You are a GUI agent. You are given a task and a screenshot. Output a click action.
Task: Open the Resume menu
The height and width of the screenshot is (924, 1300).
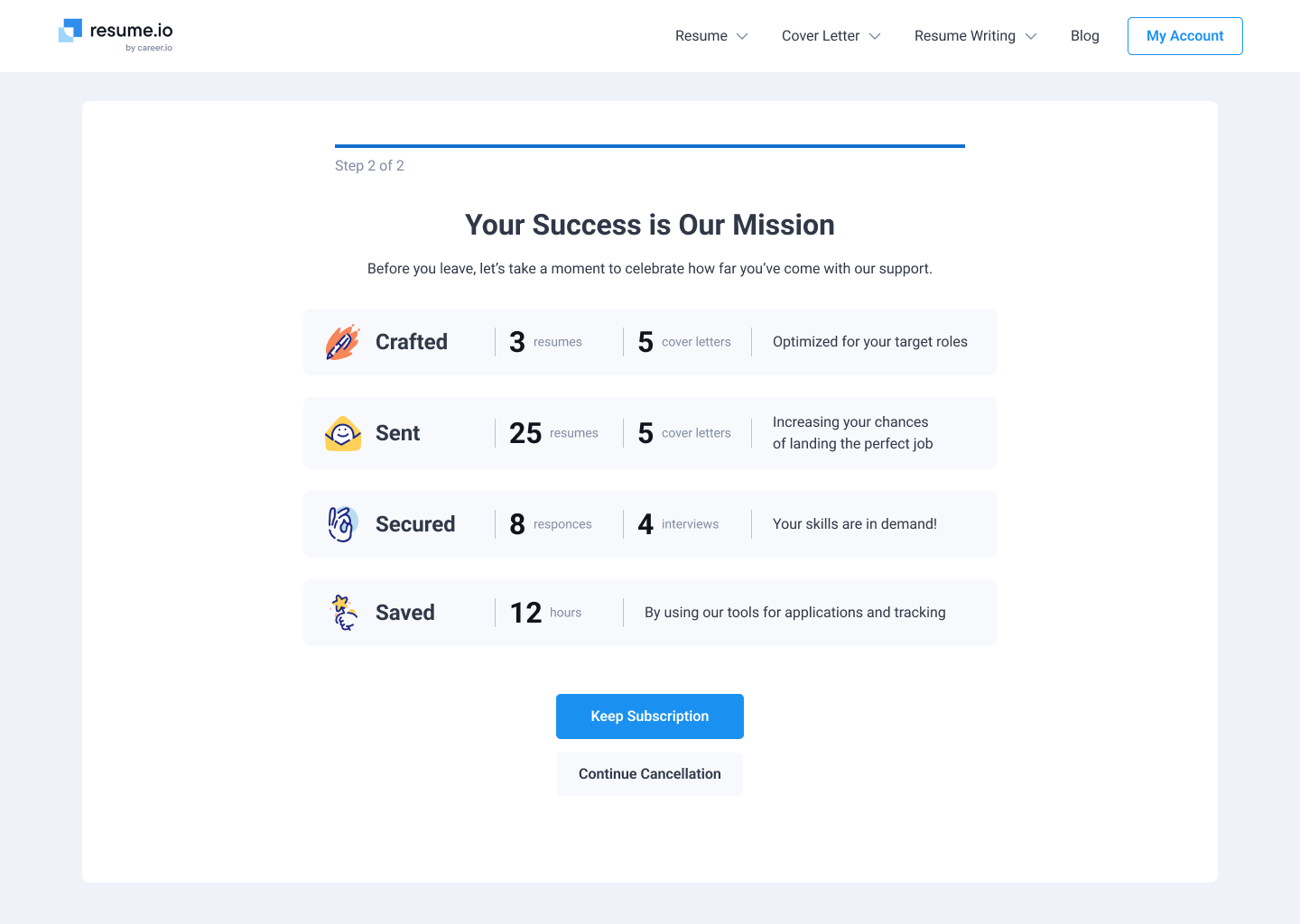click(x=711, y=36)
